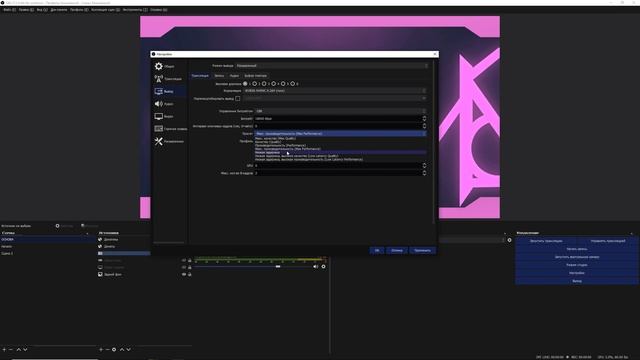Start streaming from the Controls dock
640x360 pixels.
click(546, 241)
